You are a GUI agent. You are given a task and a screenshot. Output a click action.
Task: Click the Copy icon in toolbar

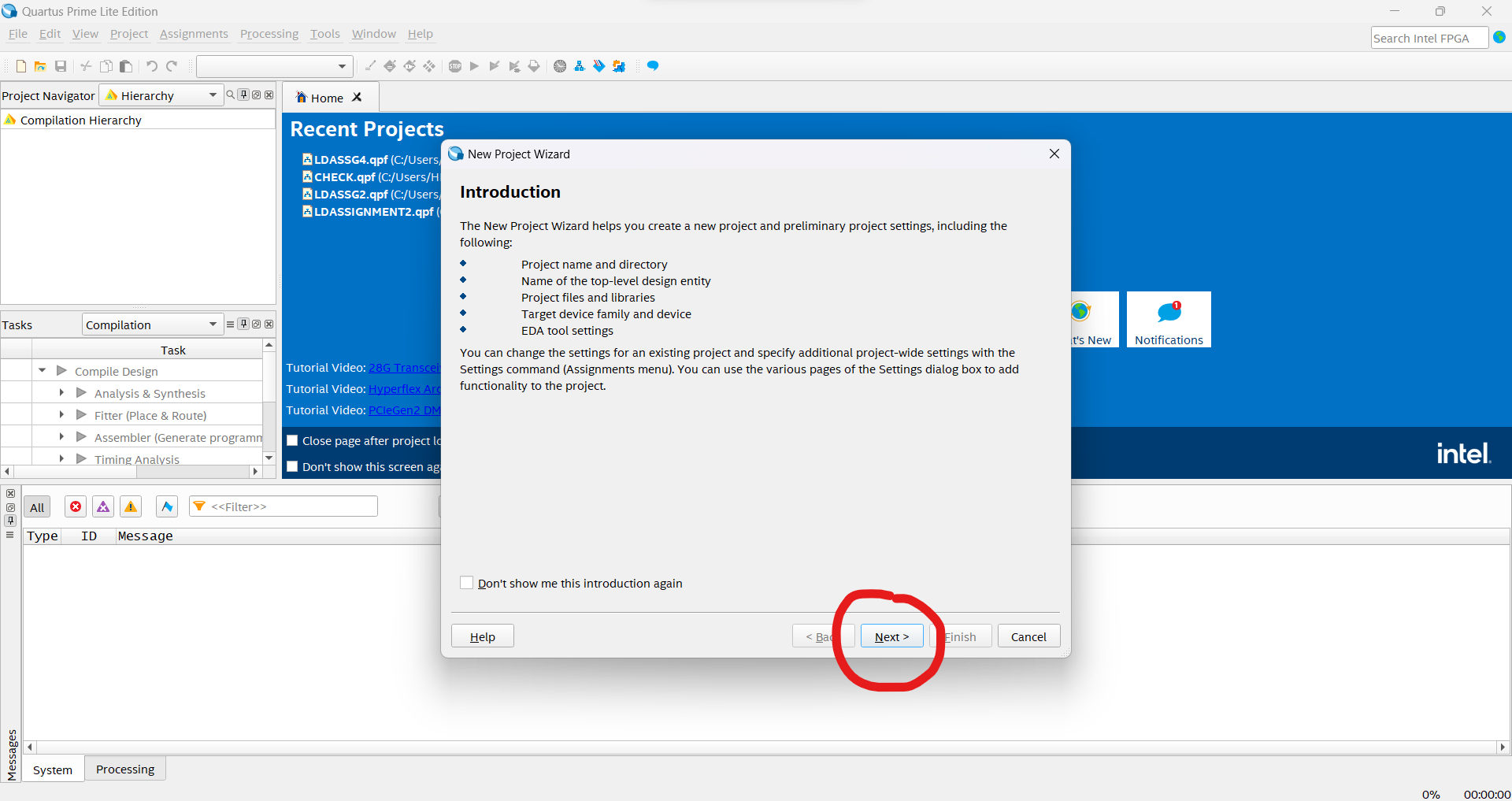pyautogui.click(x=106, y=66)
